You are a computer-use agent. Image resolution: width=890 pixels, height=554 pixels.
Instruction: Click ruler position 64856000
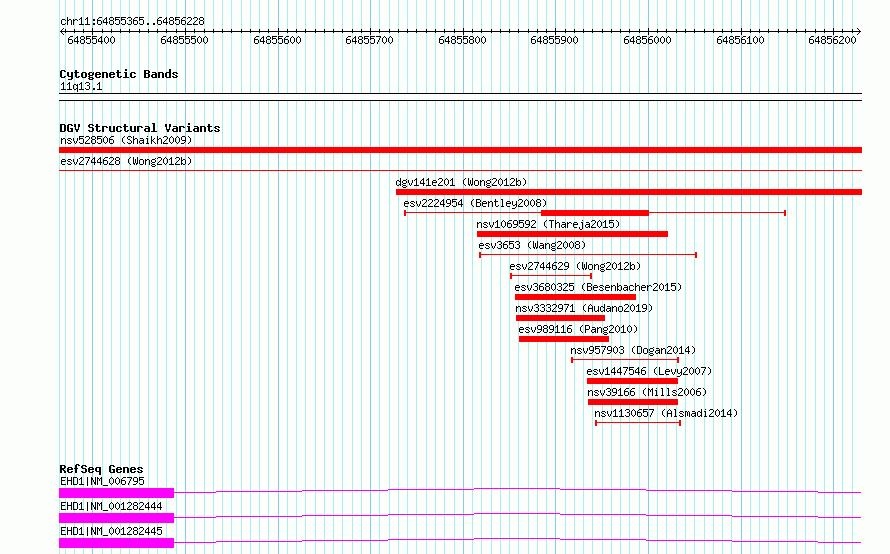click(x=648, y=40)
